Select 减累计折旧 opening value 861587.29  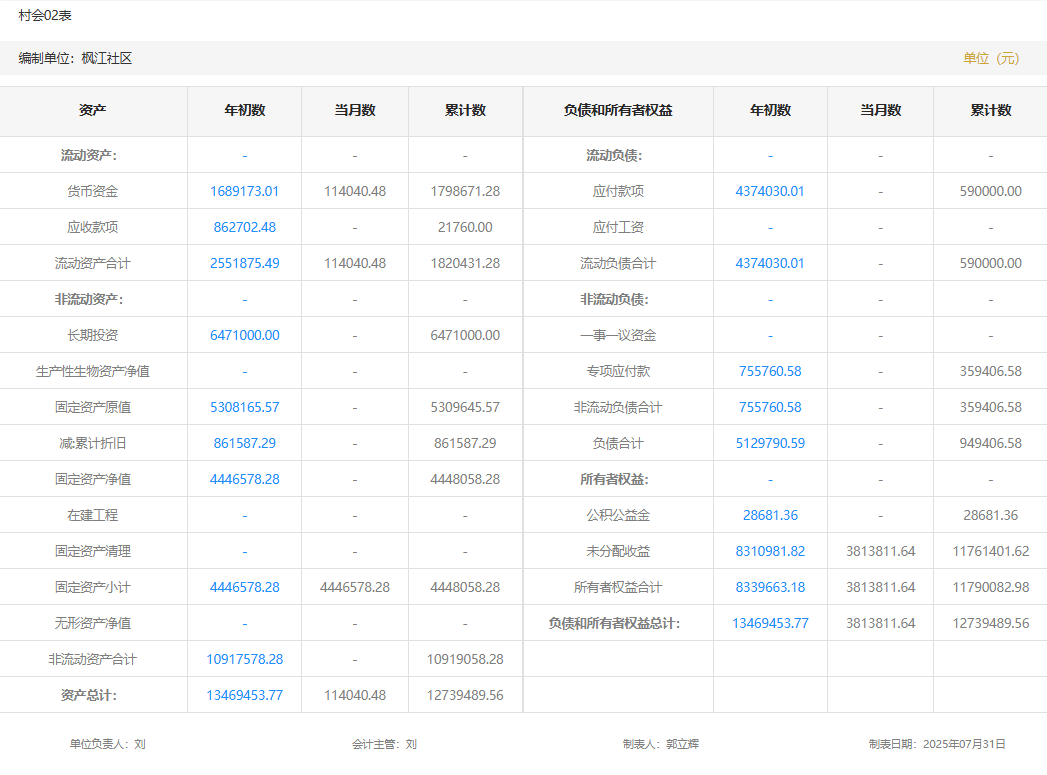(244, 443)
